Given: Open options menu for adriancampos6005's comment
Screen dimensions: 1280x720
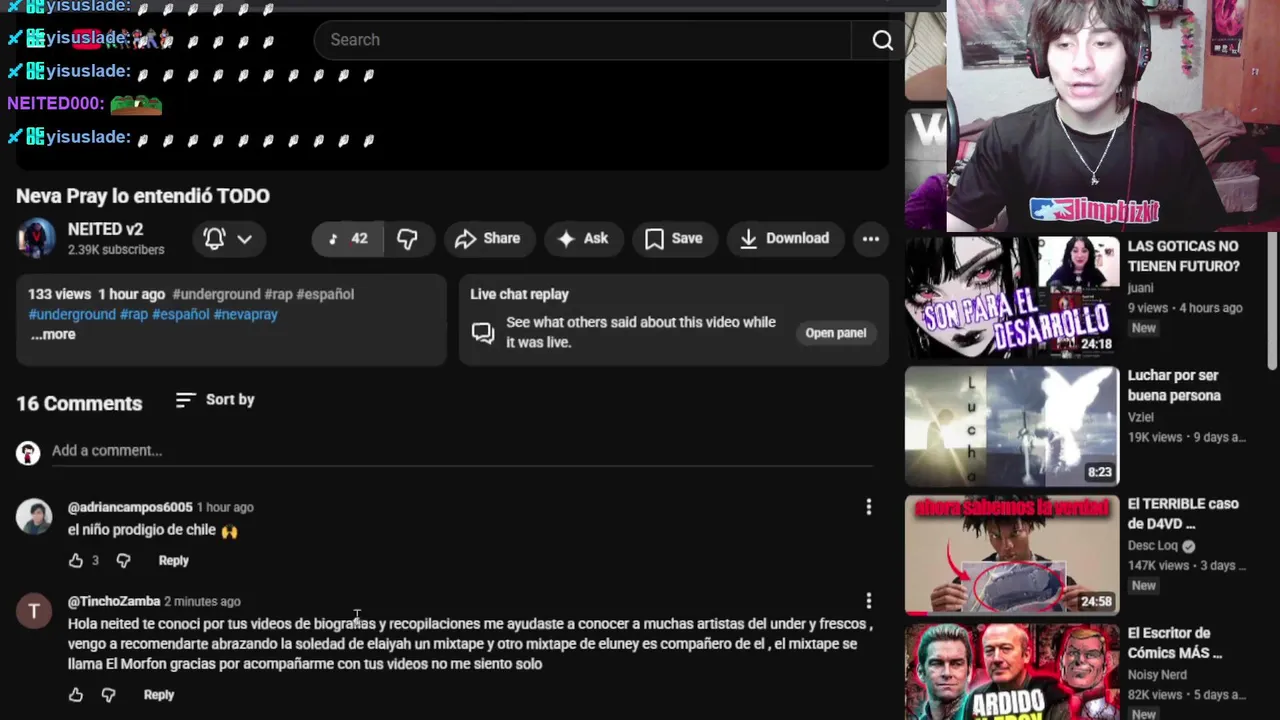Looking at the screenshot, I should [x=868, y=508].
